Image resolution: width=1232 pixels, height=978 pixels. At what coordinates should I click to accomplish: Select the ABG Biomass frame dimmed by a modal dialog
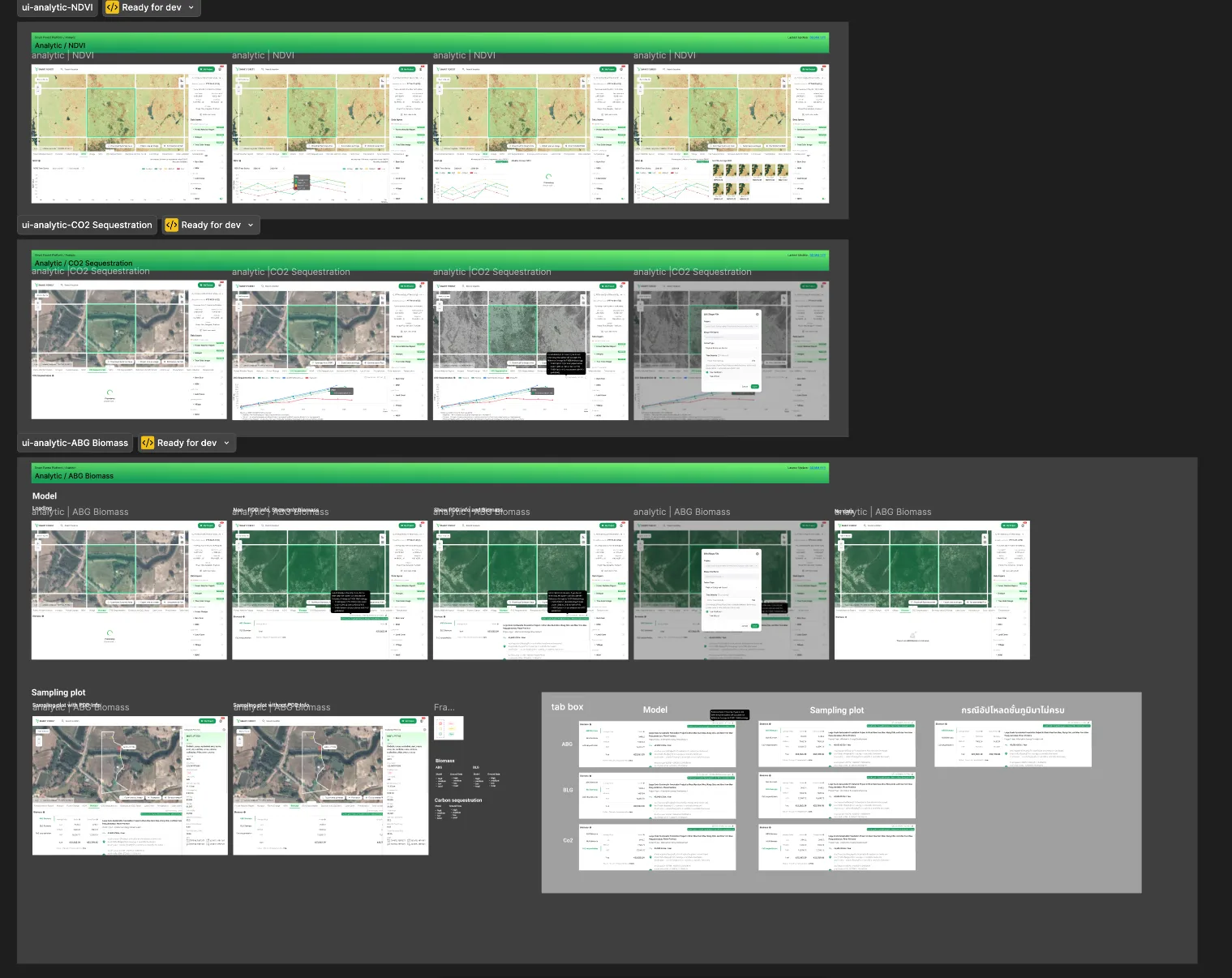[731, 590]
